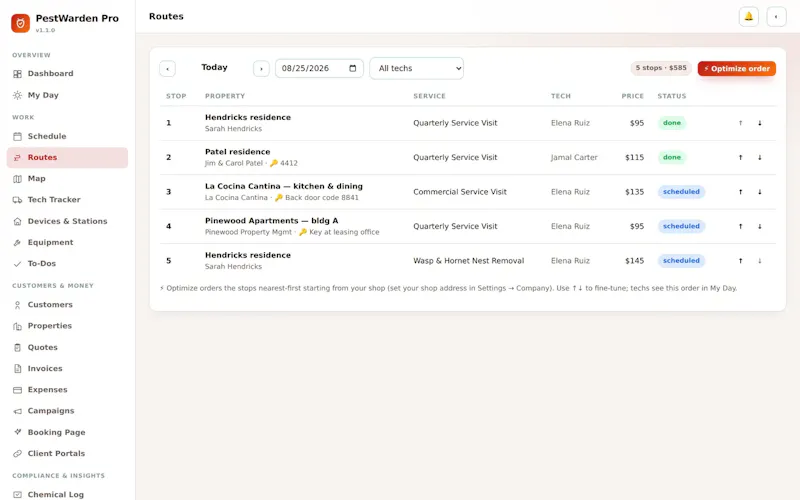This screenshot has height=500, width=800.
Task: Click the Quotes clipboard icon
Action: (17, 347)
